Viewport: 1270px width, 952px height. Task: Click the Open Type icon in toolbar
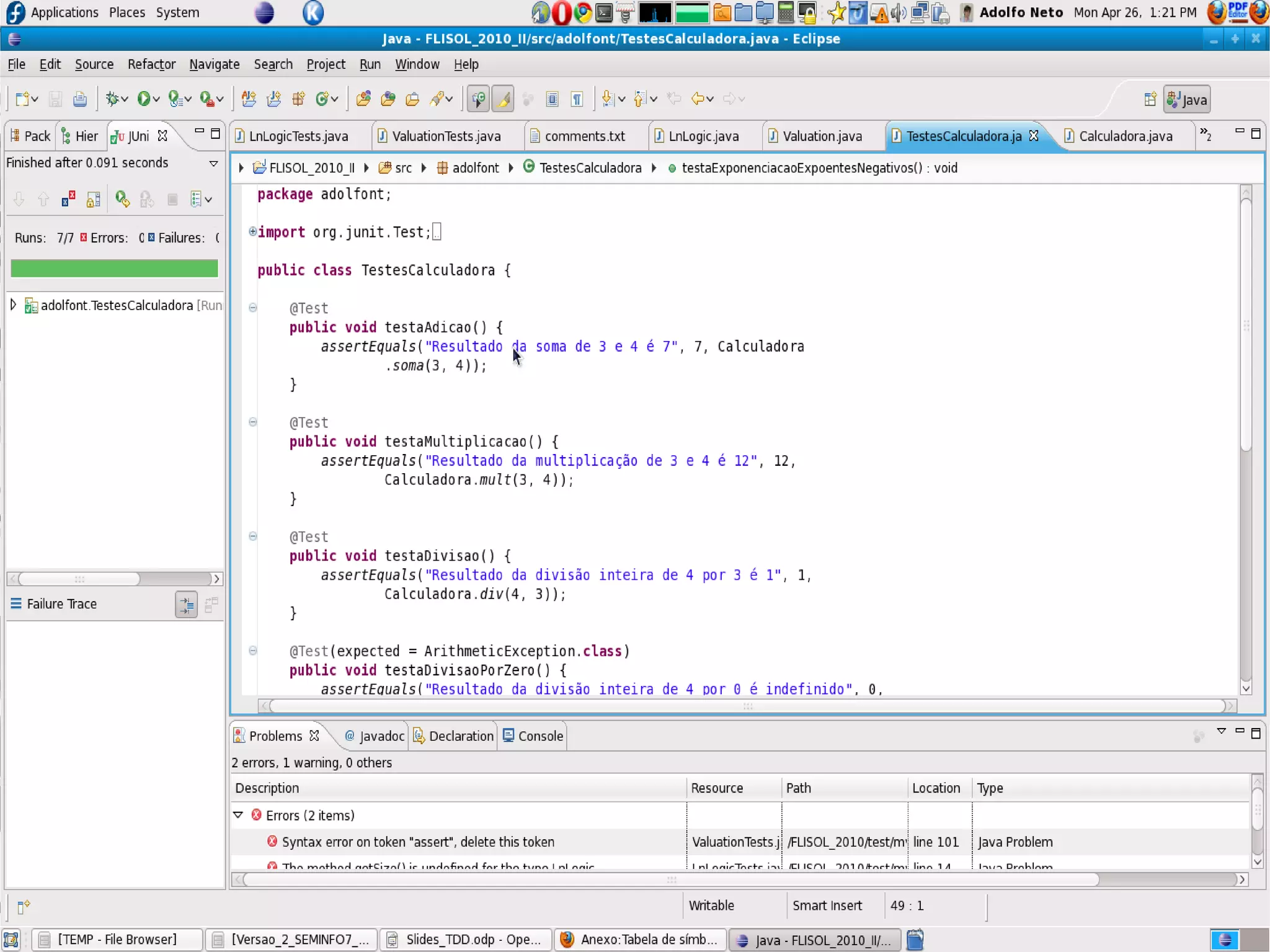coord(364,99)
